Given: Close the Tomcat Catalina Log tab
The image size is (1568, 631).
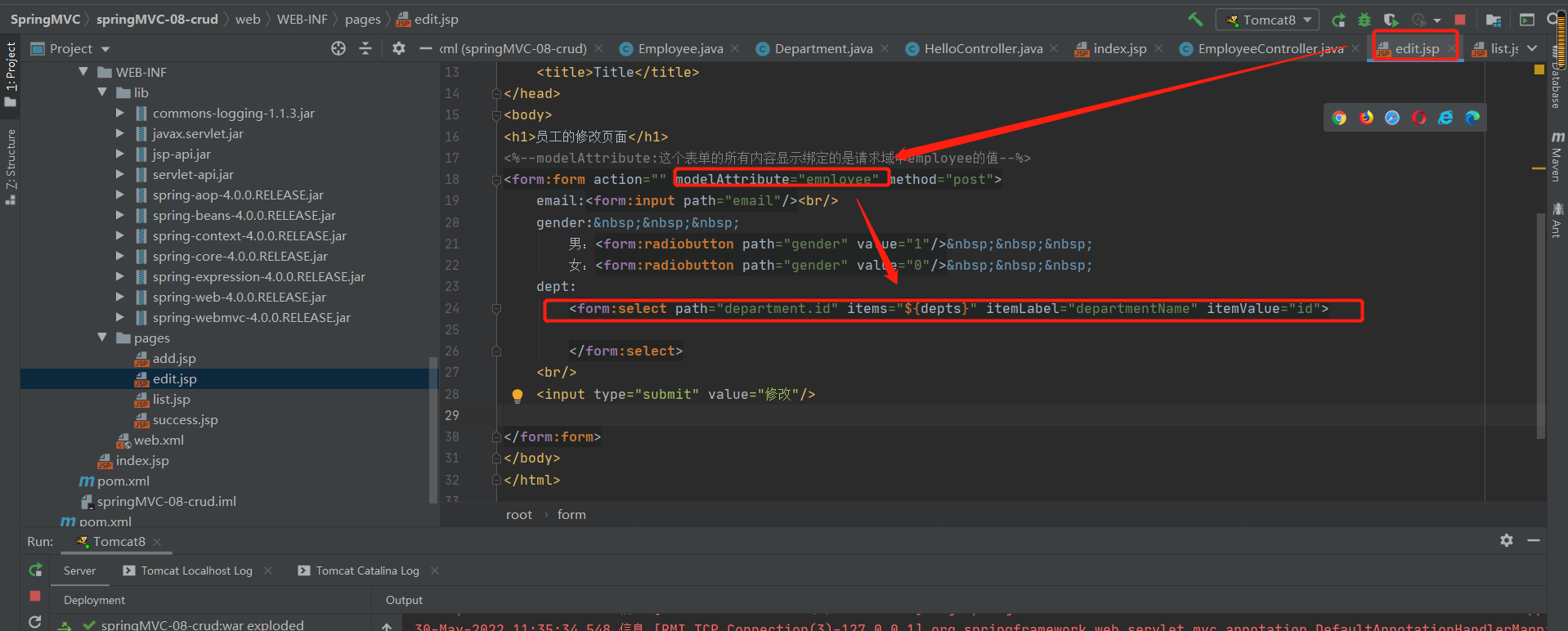Looking at the screenshot, I should (x=435, y=571).
